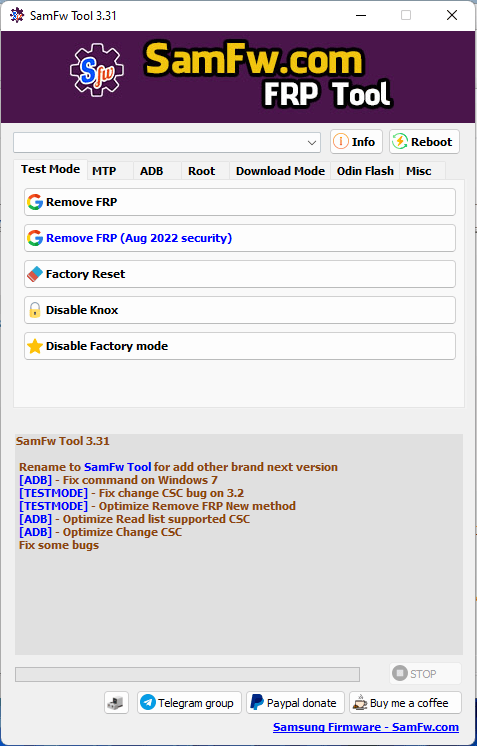Click the SamFw app icon in title bar

pos(17,15)
